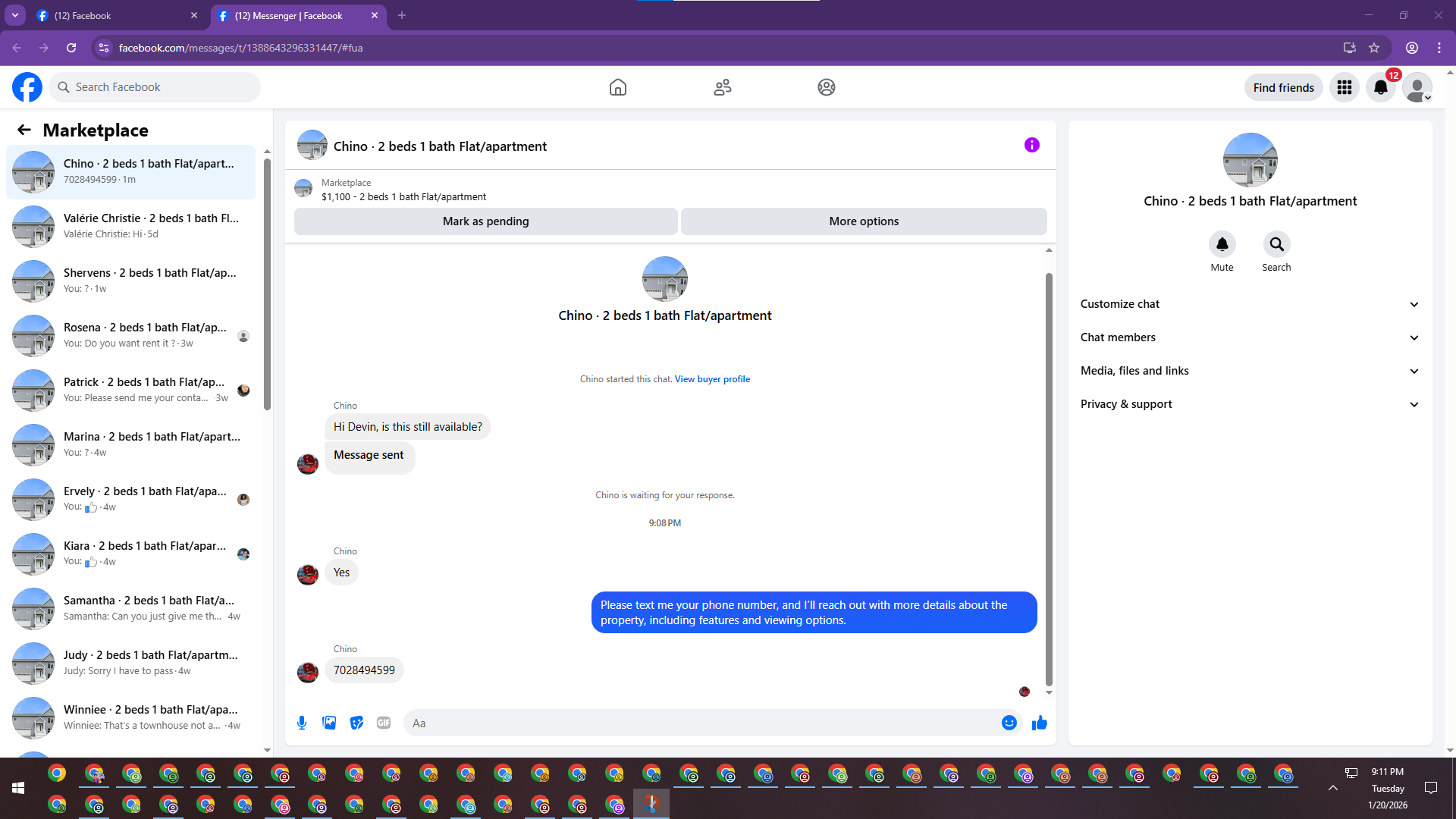
Task: Go back from Marketplace with arrow
Action: tap(24, 130)
